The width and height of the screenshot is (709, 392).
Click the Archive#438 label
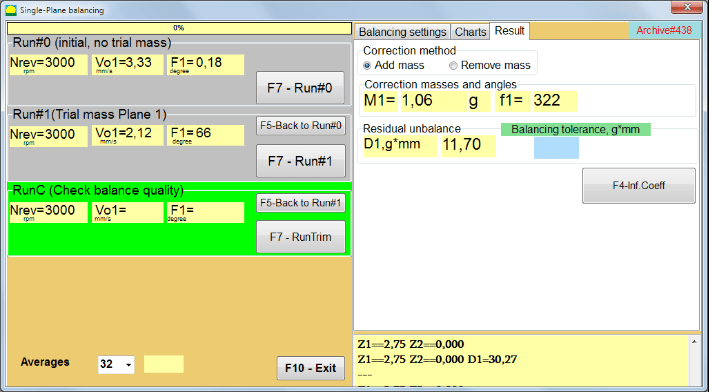point(664,30)
